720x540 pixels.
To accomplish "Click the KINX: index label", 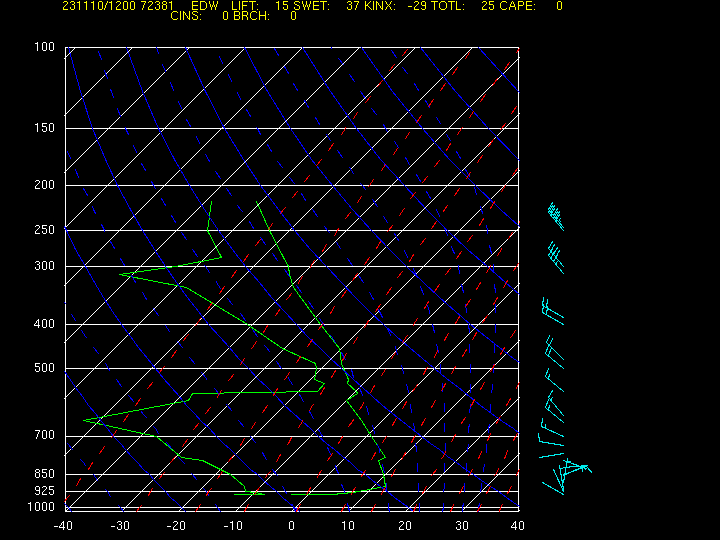I will coord(380,6).
